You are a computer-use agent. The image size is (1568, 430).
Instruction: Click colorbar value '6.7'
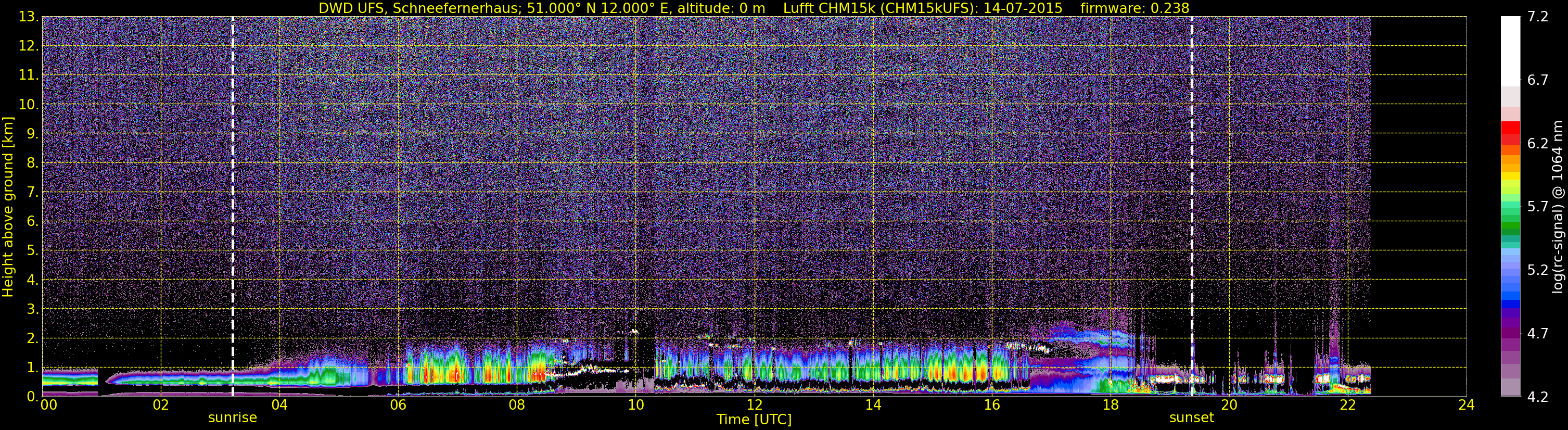pos(1538,80)
